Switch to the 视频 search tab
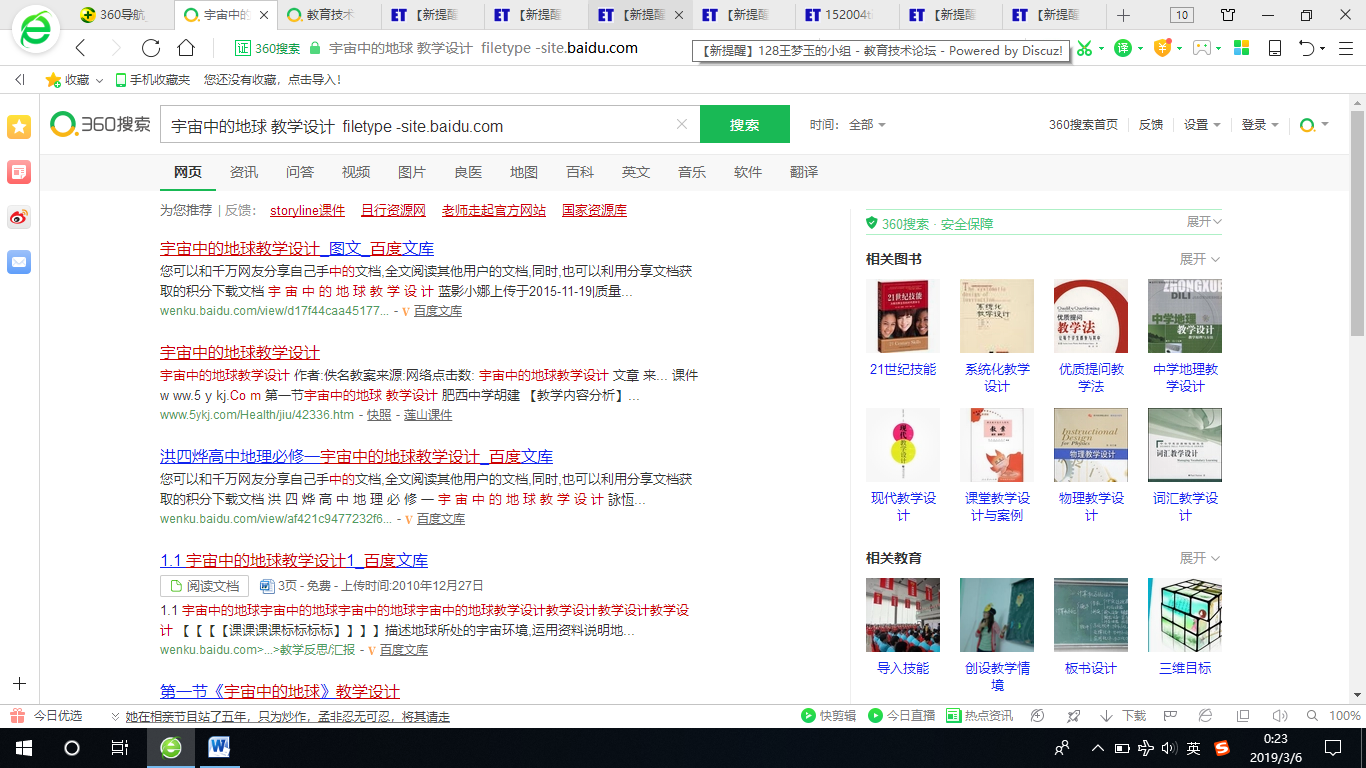Viewport: 1366px width, 768px height. tap(356, 172)
